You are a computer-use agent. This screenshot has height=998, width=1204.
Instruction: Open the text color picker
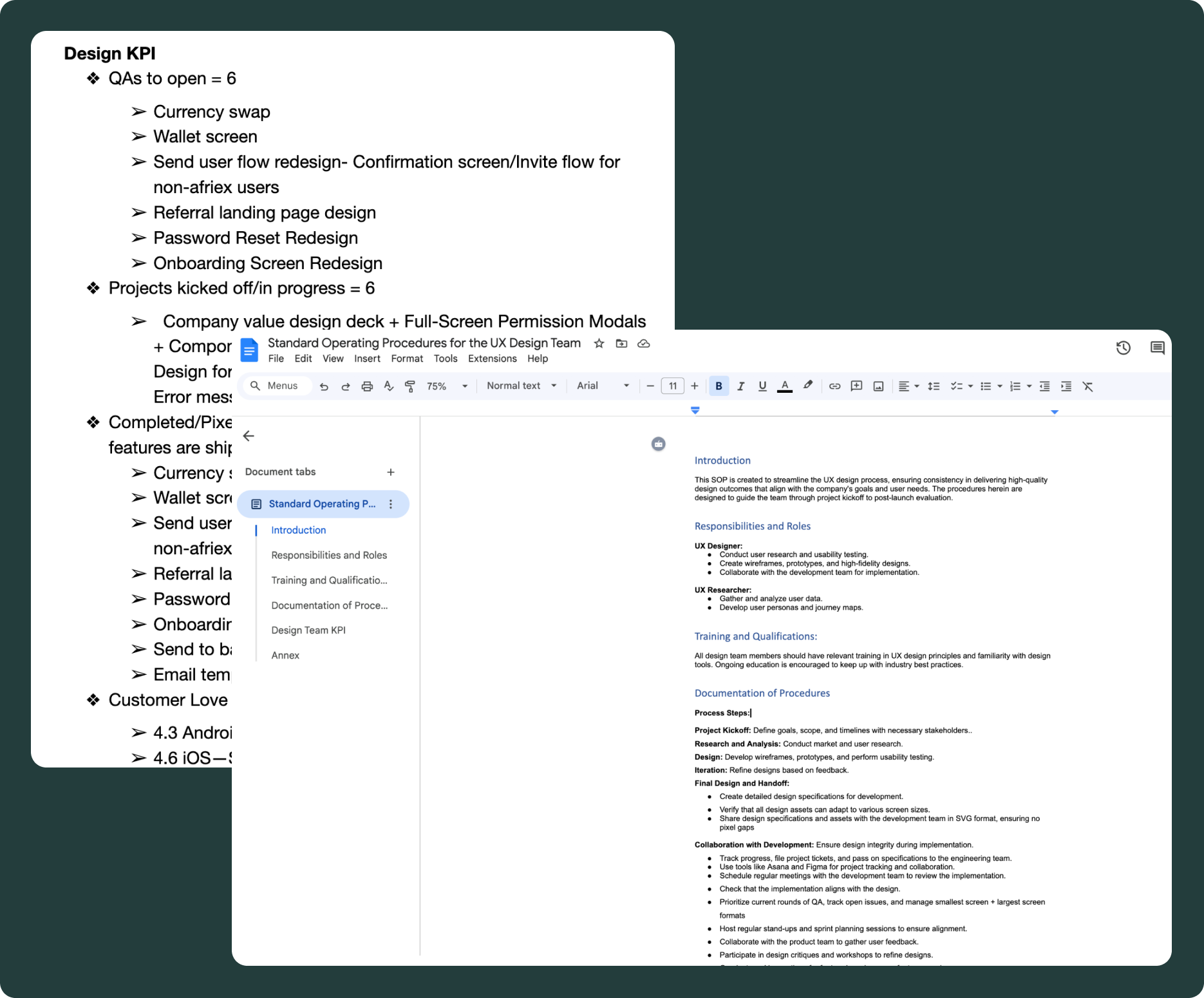[x=784, y=386]
